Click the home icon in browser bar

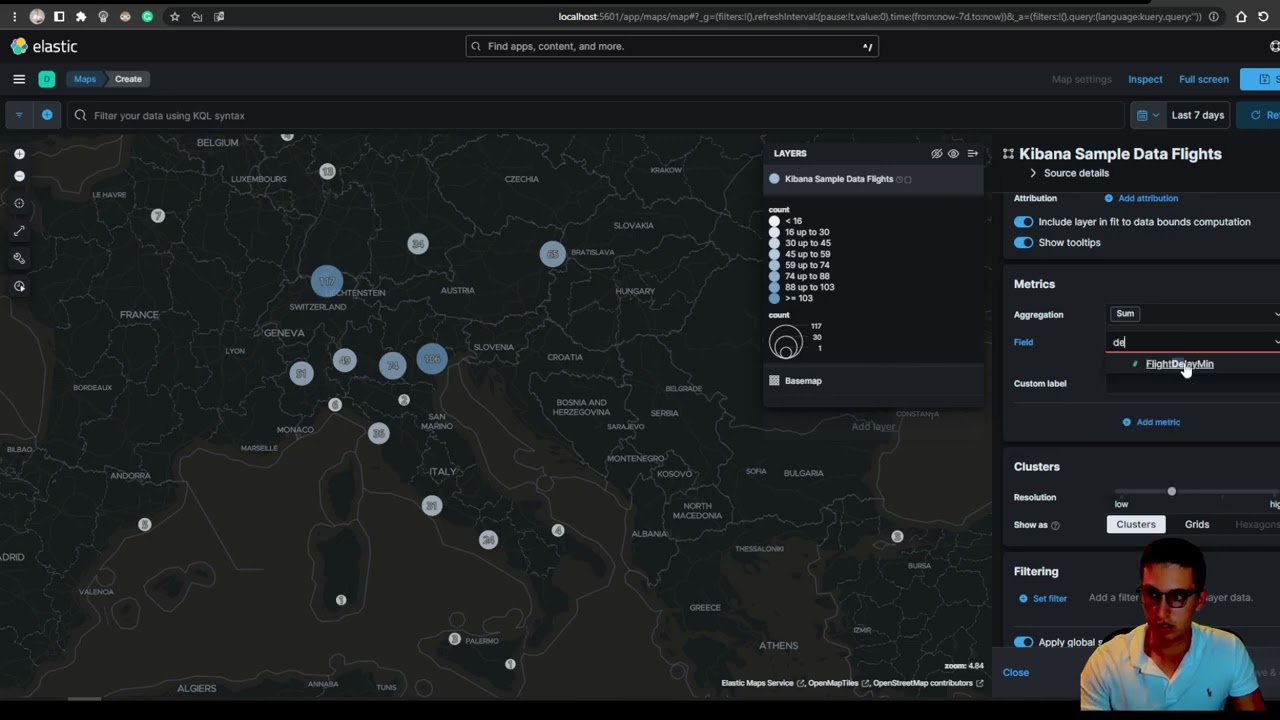point(1241,16)
